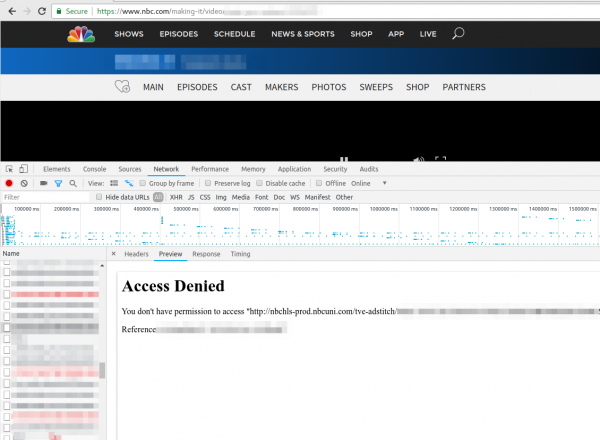Image resolution: width=600 pixels, height=440 pixels.
Task: Activate DevTools inspect element picker
Action: pyautogui.click(x=9, y=169)
